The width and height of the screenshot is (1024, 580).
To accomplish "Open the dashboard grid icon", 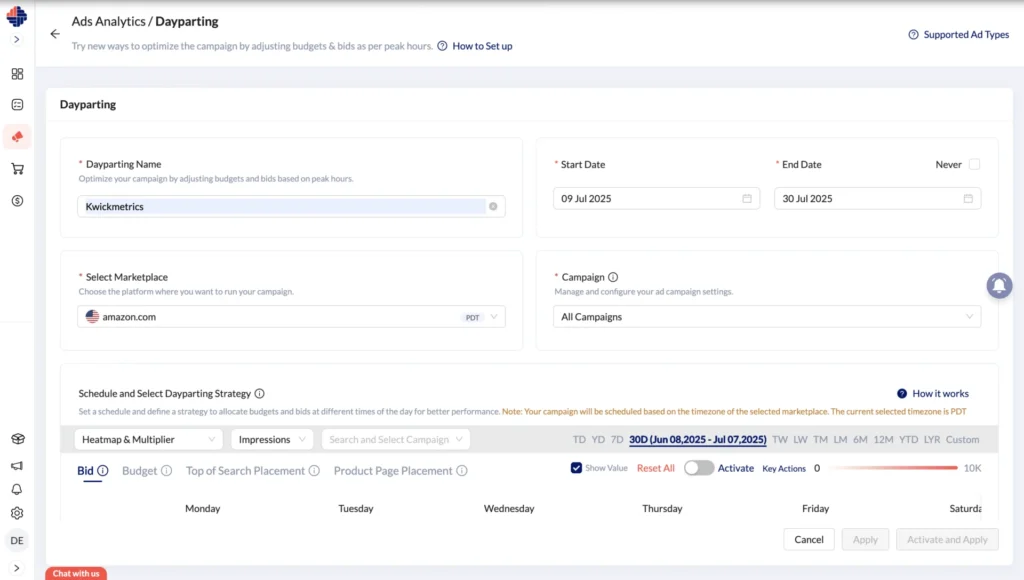I will click(18, 74).
